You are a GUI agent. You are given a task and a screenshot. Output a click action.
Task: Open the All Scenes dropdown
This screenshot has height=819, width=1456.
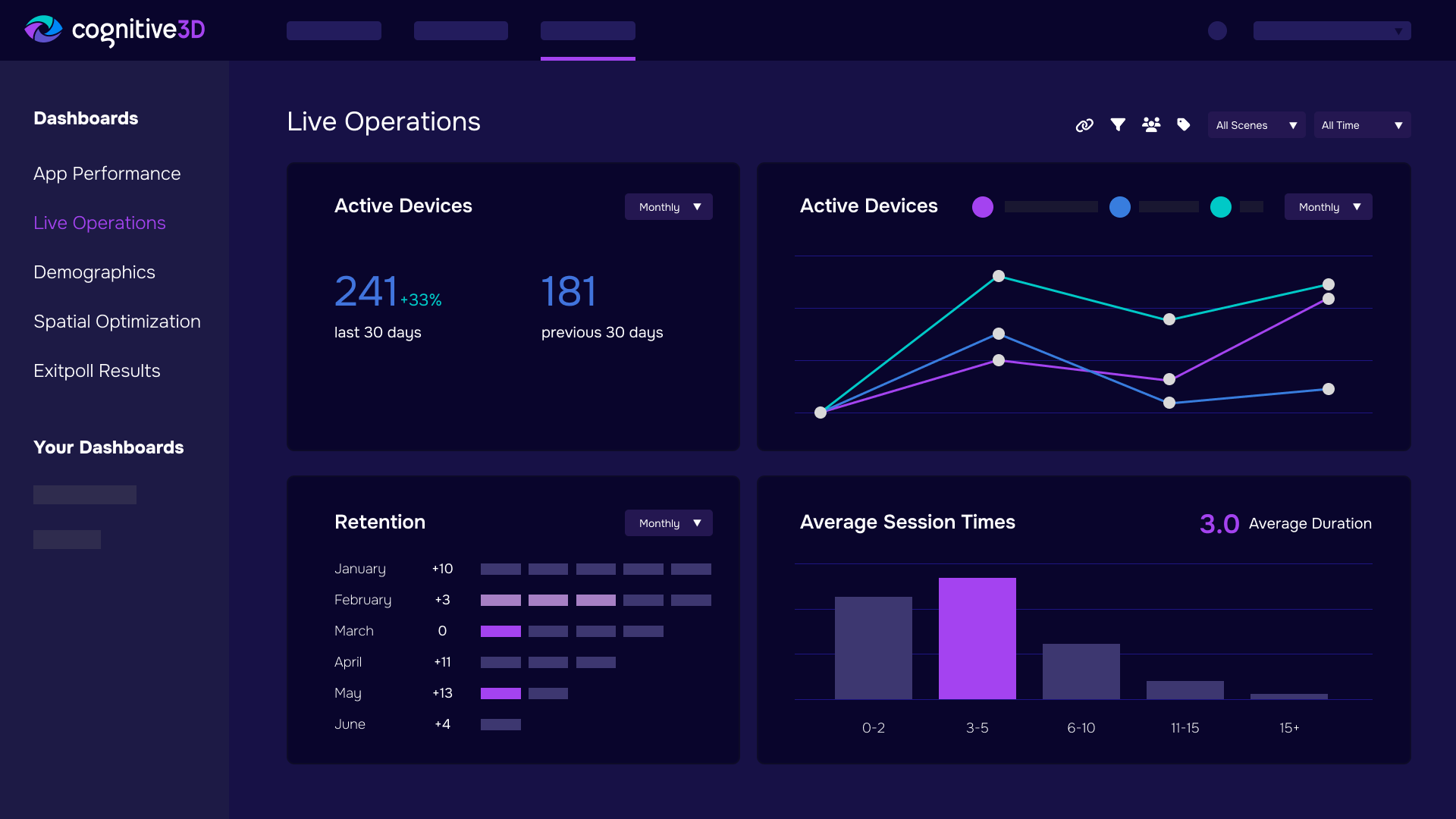point(1256,125)
